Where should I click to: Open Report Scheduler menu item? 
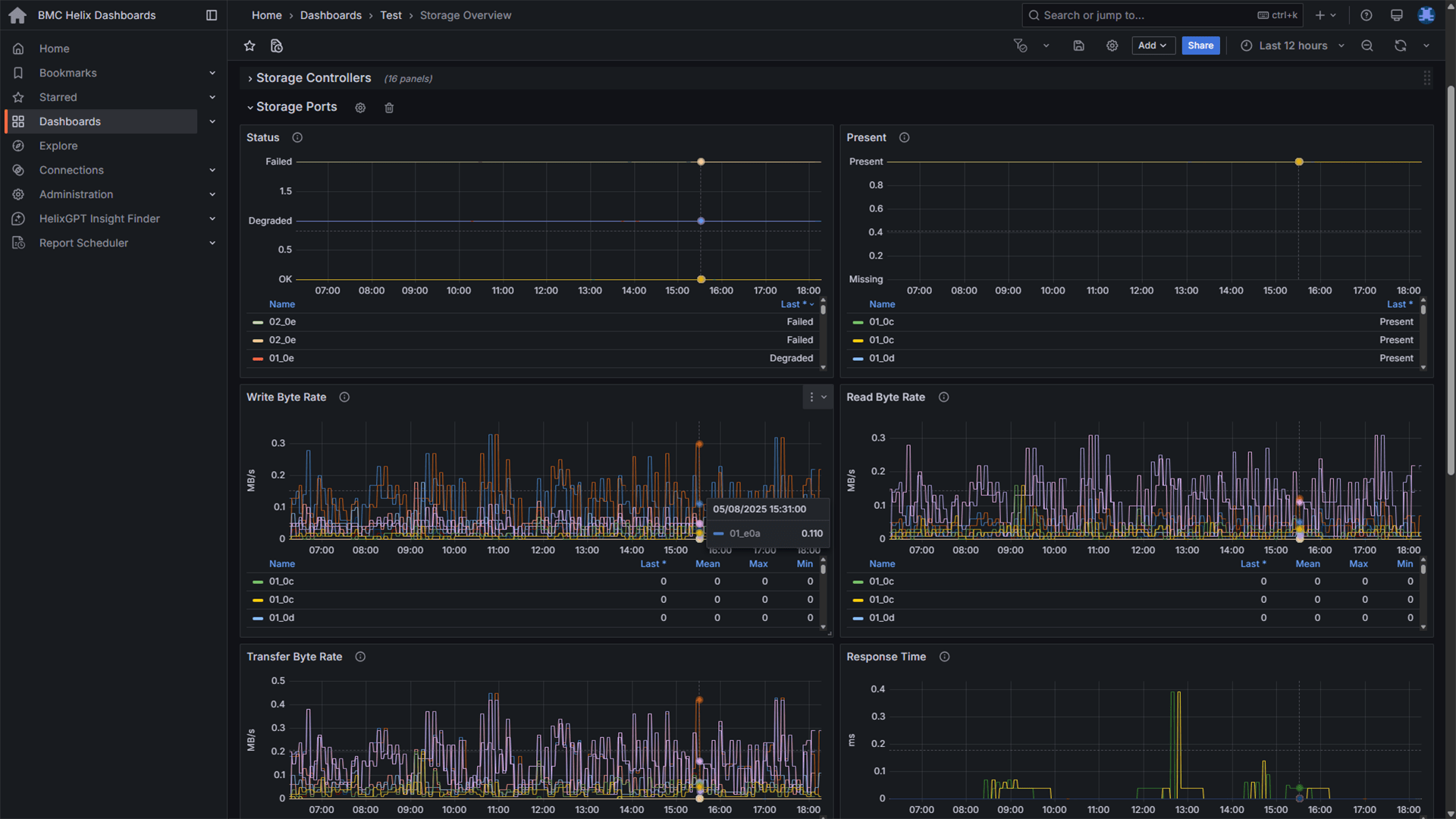pos(83,243)
